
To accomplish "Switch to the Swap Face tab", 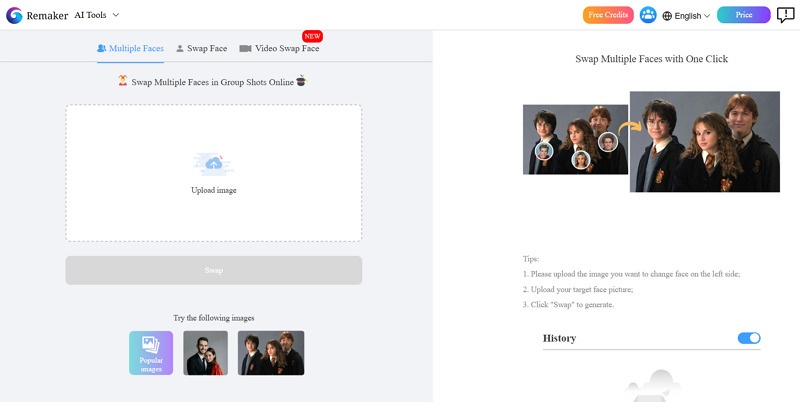I will [202, 48].
